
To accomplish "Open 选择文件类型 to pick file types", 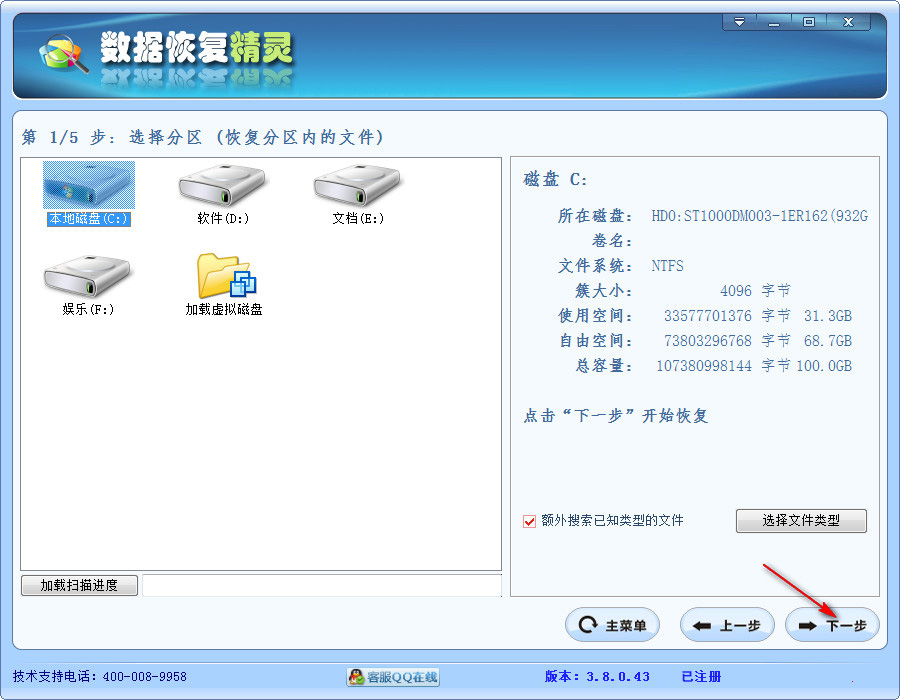I will click(x=800, y=521).
